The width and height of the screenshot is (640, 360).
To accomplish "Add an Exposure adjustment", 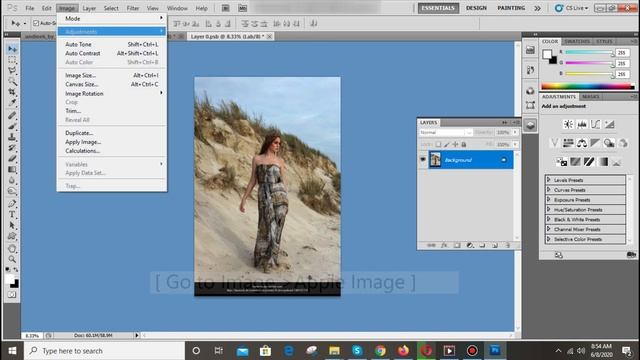I will tap(609, 124).
